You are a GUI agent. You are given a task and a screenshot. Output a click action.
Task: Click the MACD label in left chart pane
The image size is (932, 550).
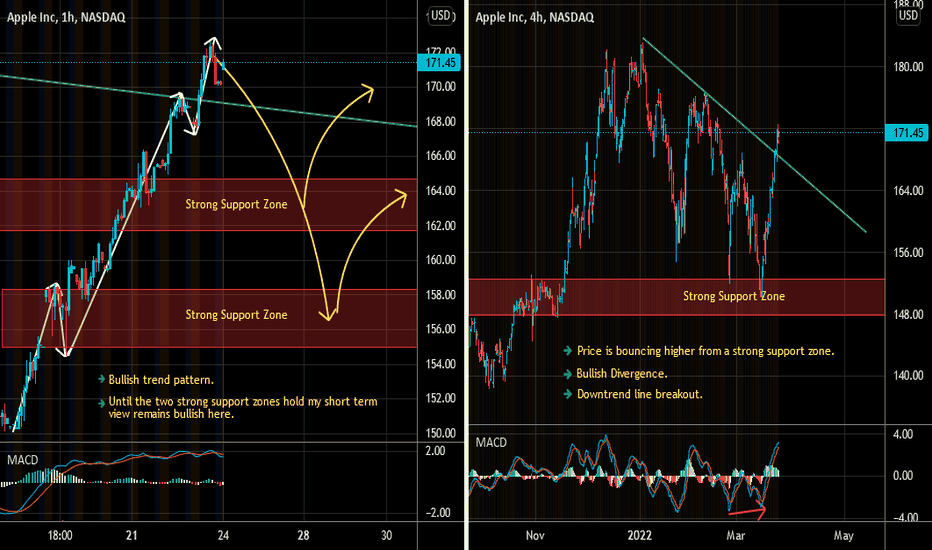(x=23, y=460)
